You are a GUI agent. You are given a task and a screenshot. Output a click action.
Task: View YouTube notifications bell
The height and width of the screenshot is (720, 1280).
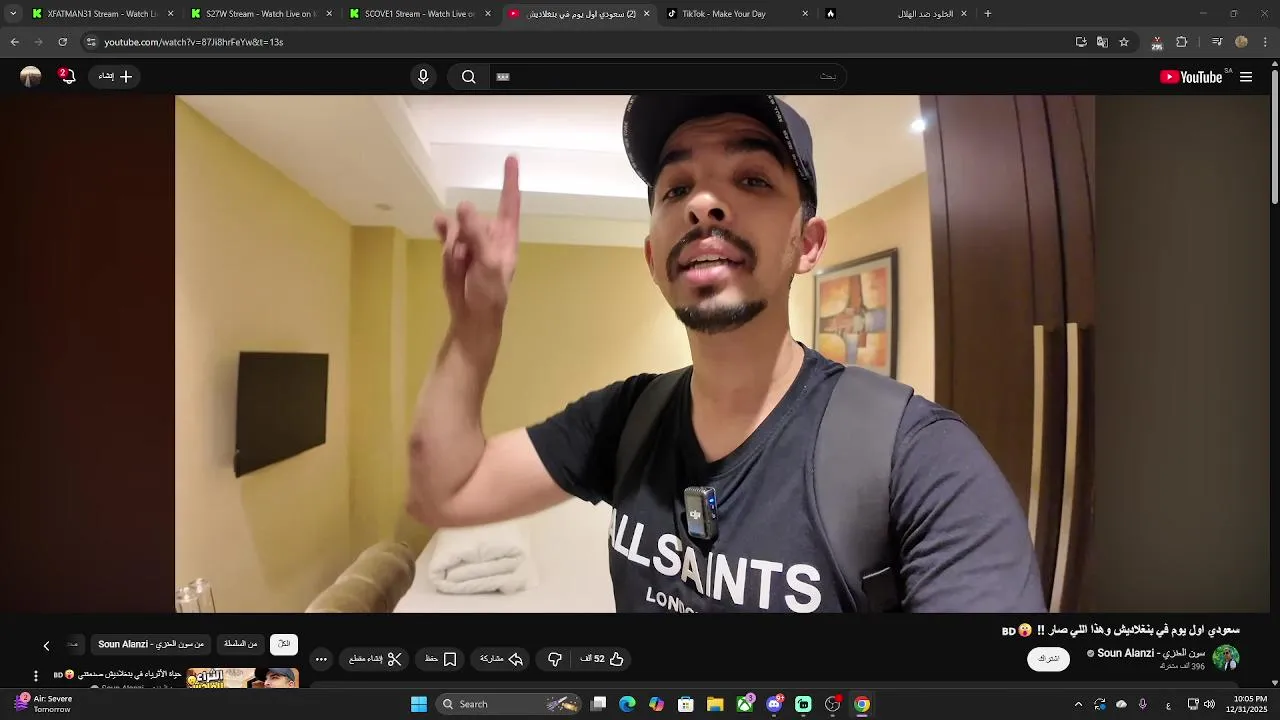coord(67,76)
